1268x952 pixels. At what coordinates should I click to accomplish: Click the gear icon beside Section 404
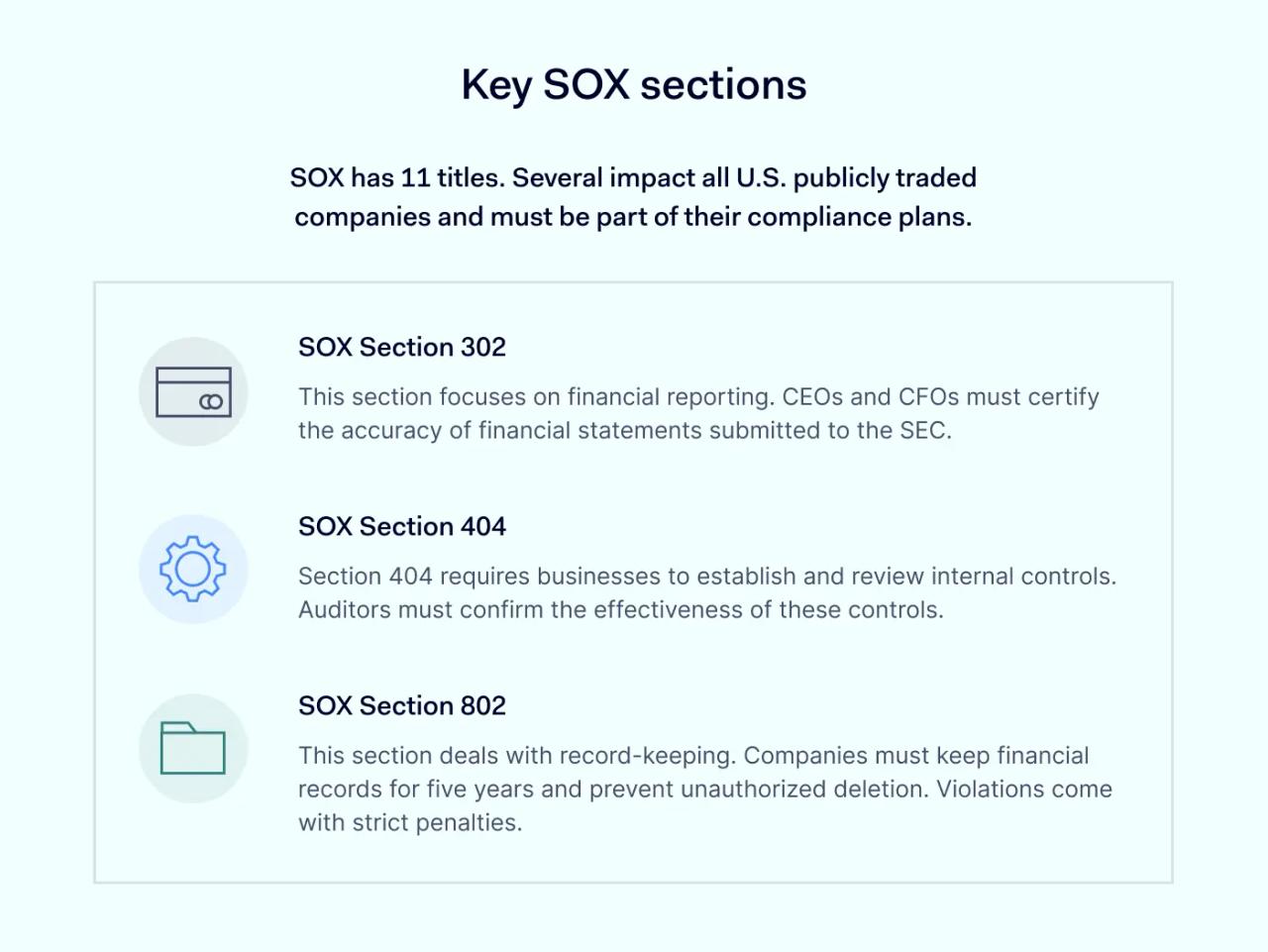193,570
